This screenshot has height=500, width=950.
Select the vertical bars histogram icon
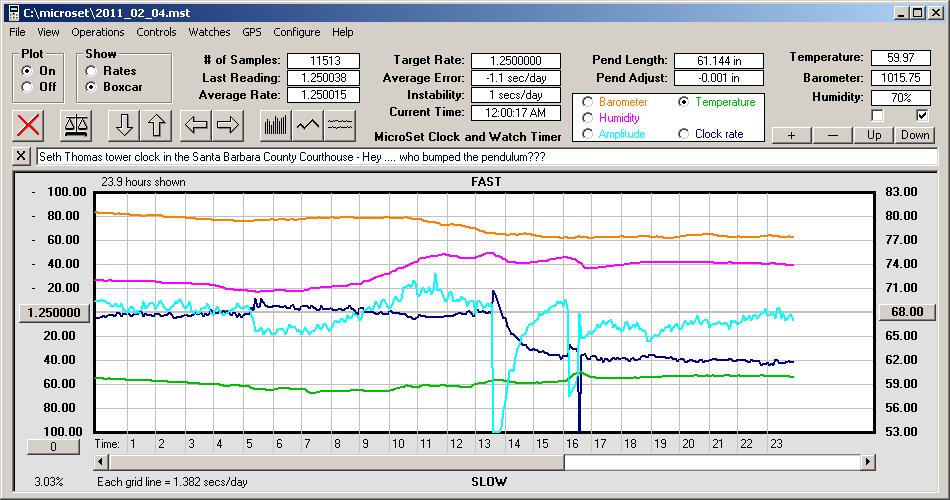click(276, 125)
